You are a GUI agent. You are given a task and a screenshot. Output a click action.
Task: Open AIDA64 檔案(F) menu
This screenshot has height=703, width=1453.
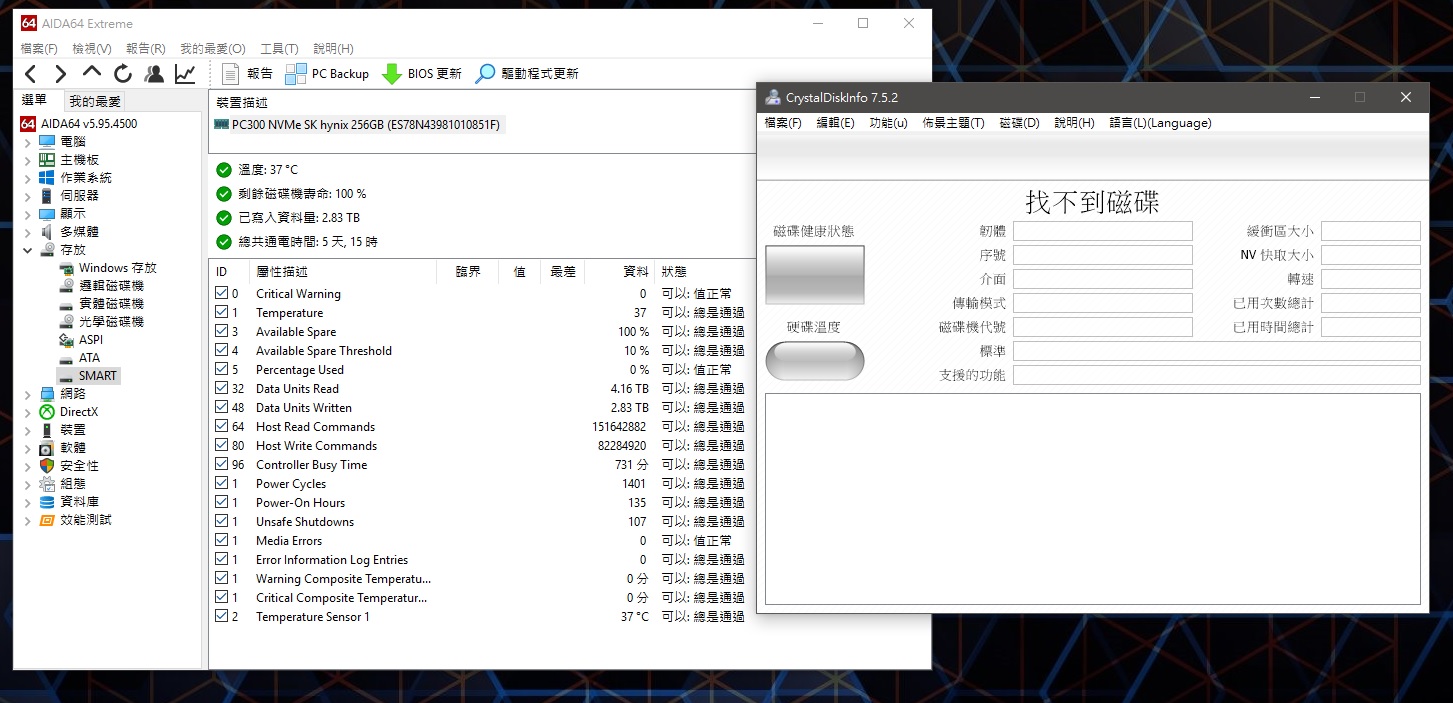tap(39, 48)
